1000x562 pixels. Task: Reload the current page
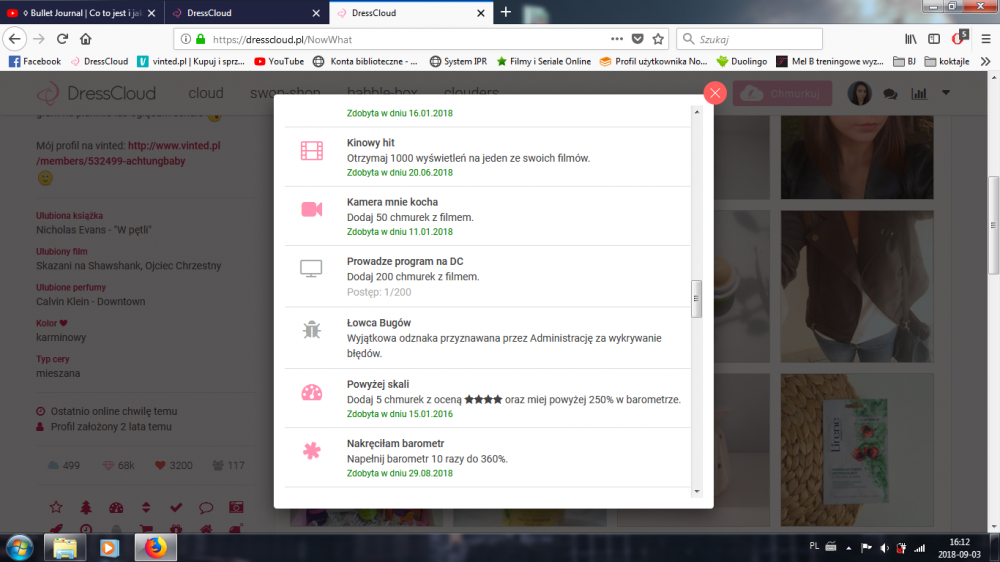tap(62, 39)
